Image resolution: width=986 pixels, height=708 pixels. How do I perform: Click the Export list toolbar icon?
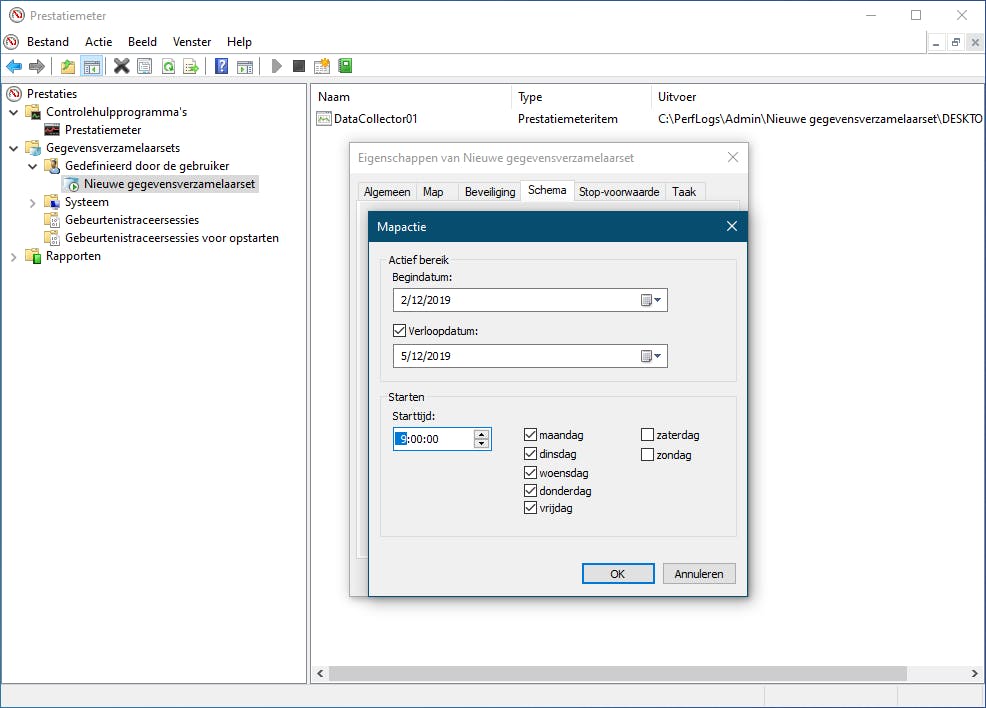point(191,67)
